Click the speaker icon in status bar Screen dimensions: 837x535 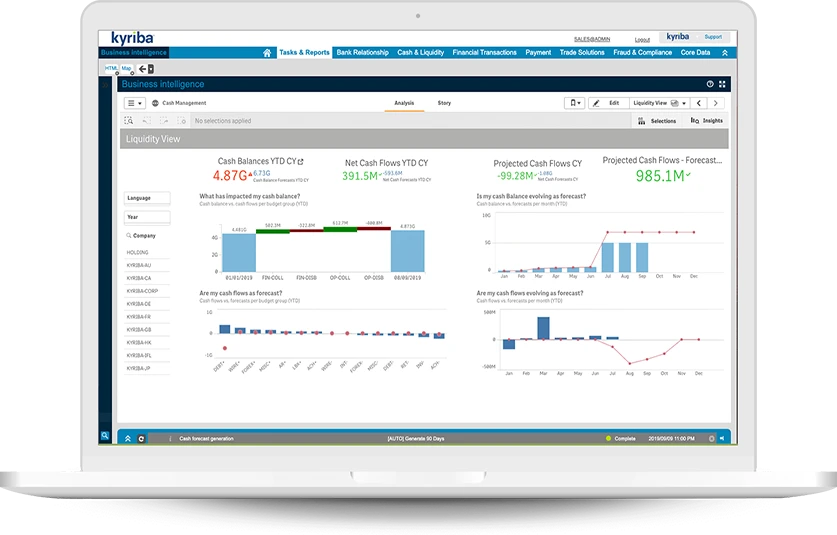coord(722,438)
